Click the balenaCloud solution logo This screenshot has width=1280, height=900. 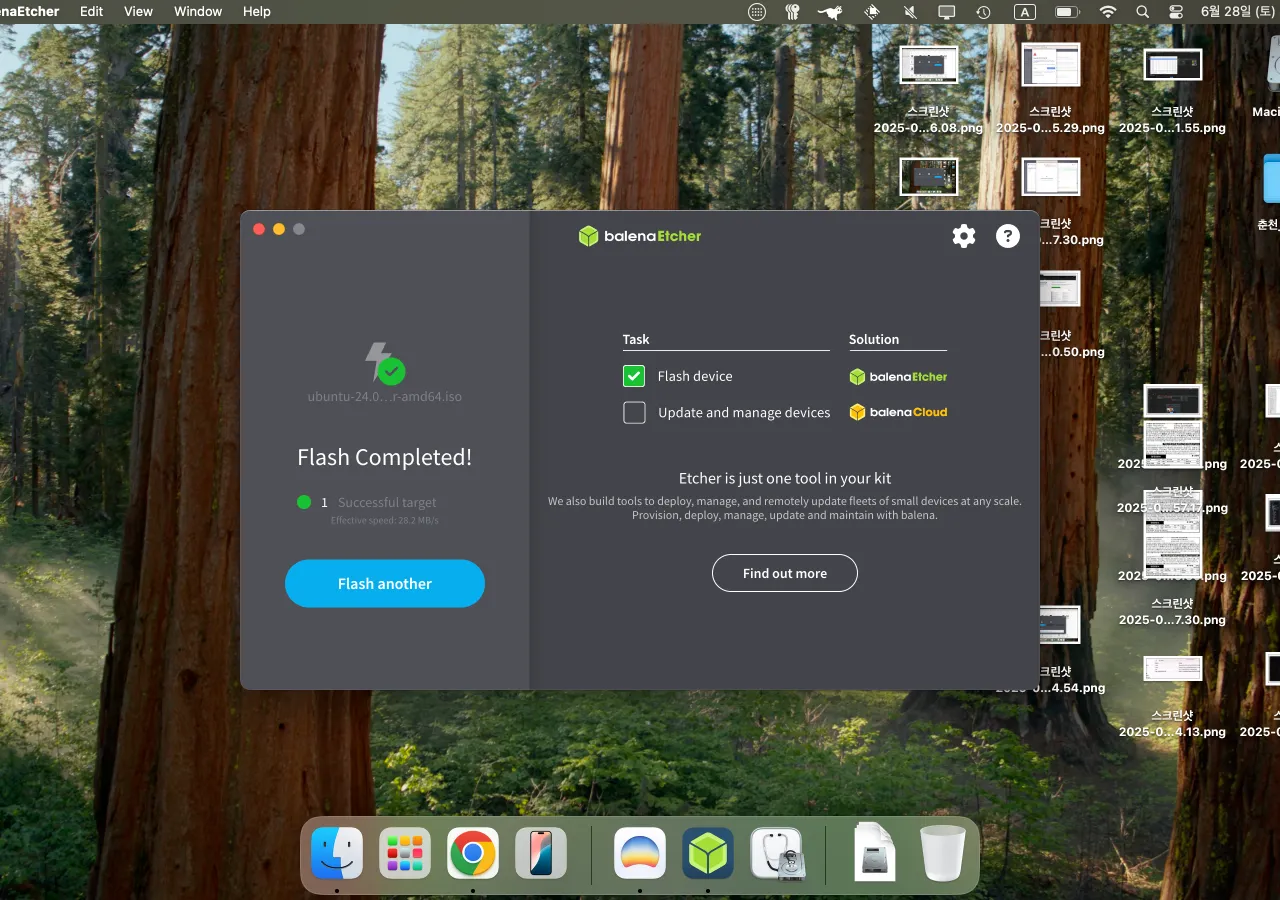point(897,412)
